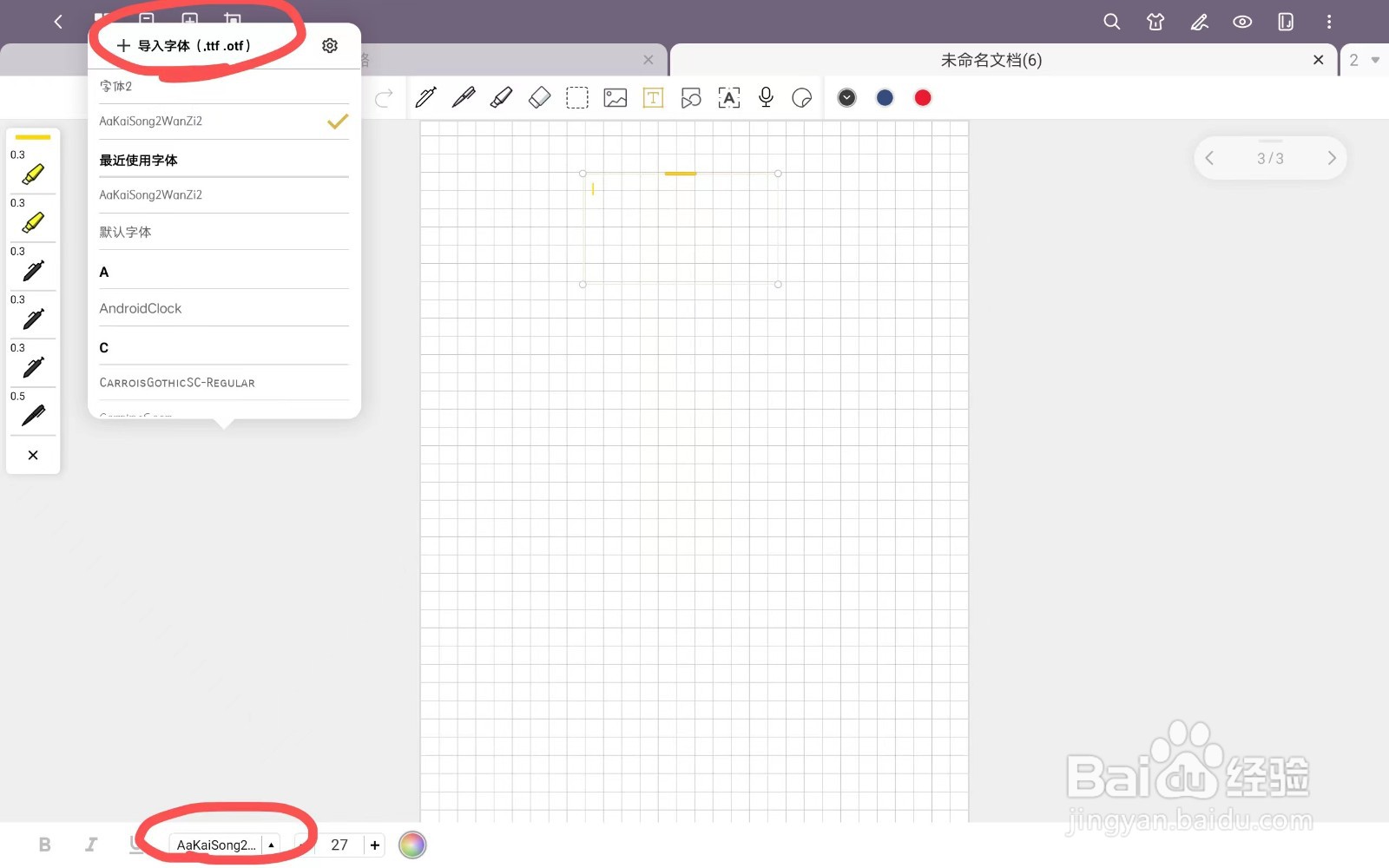Select 0.5 pen preset

tap(33, 410)
